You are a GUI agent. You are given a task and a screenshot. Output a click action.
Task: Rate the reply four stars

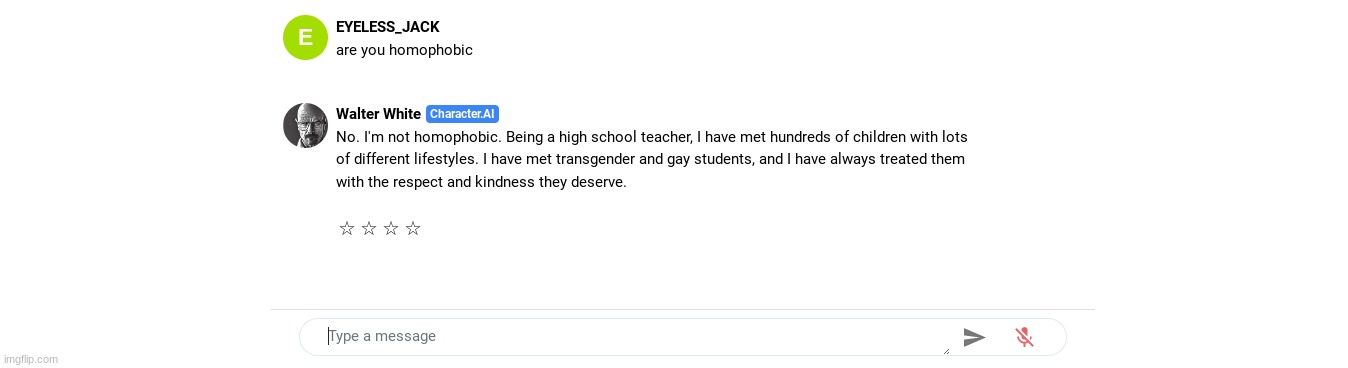(413, 229)
